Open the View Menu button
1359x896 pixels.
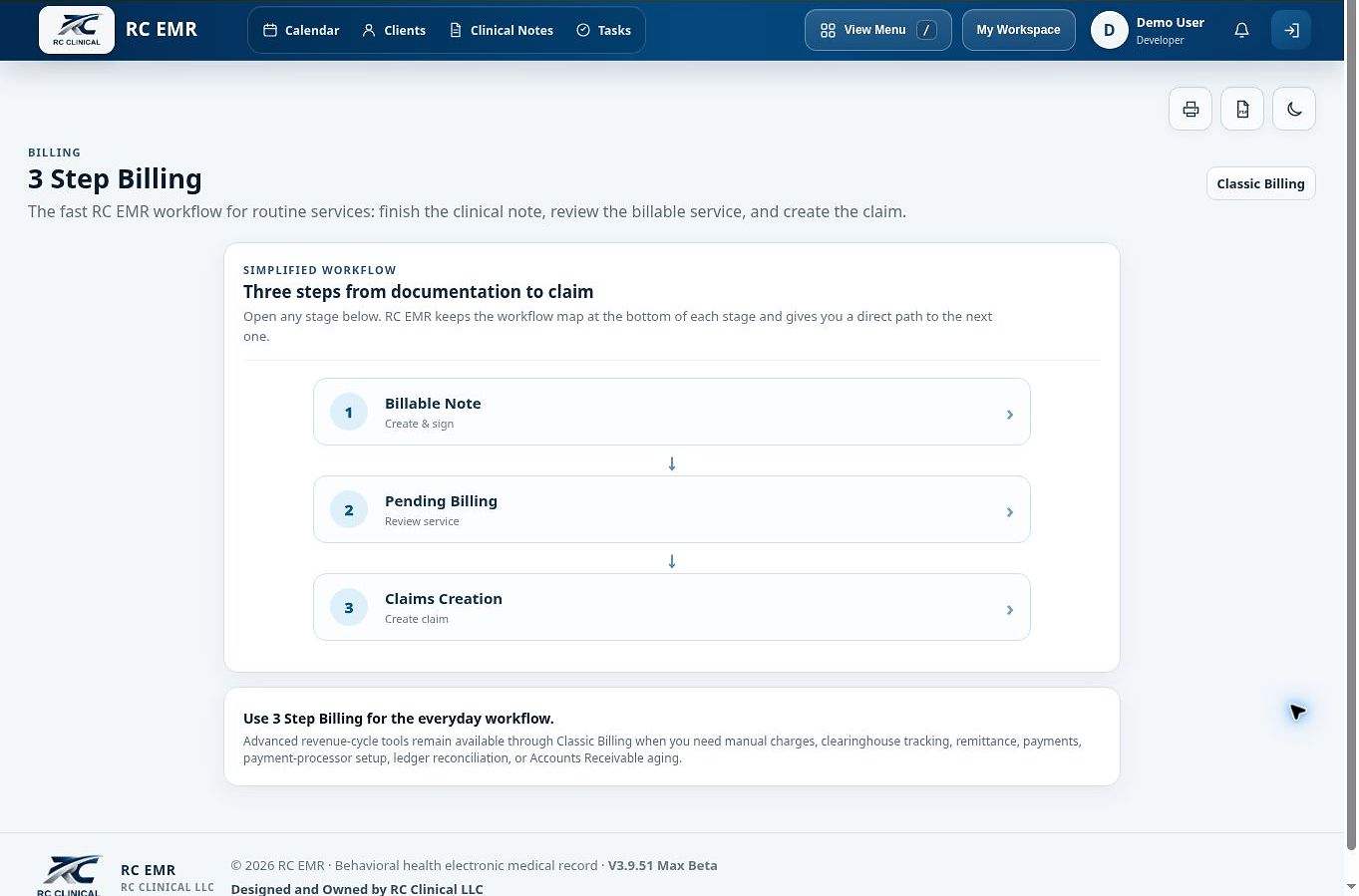(x=878, y=30)
